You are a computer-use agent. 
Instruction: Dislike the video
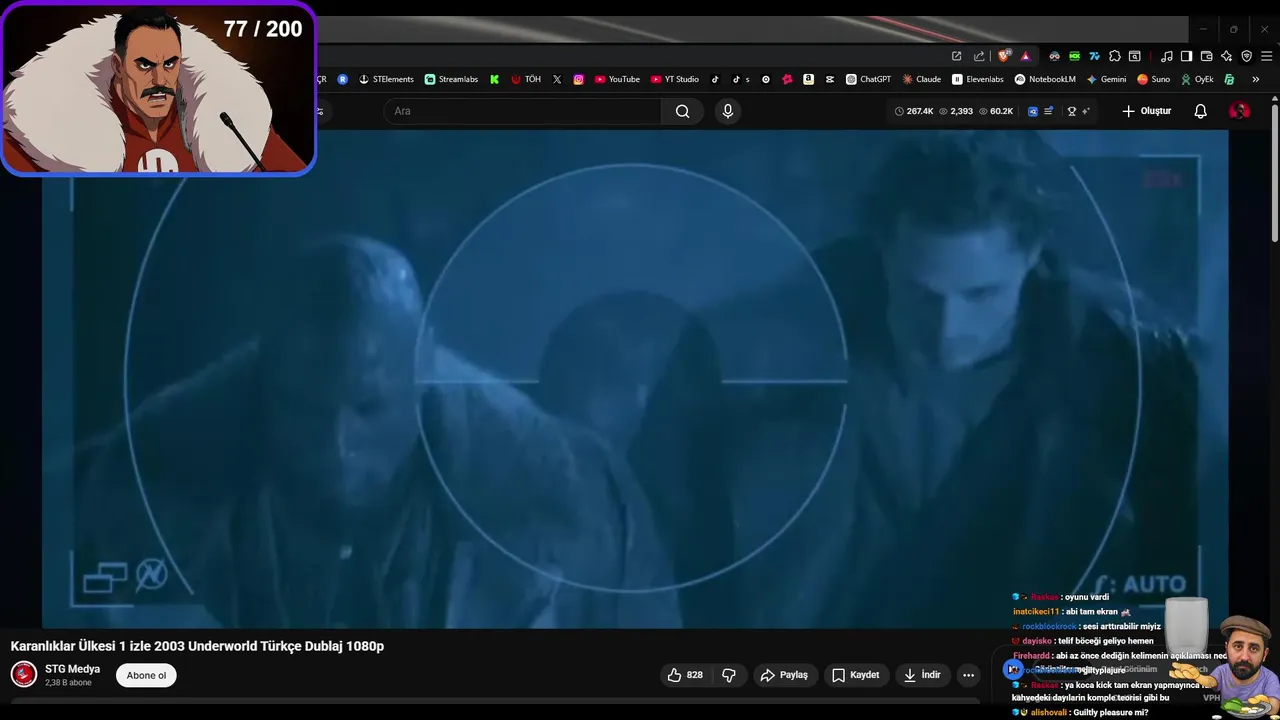pos(729,675)
